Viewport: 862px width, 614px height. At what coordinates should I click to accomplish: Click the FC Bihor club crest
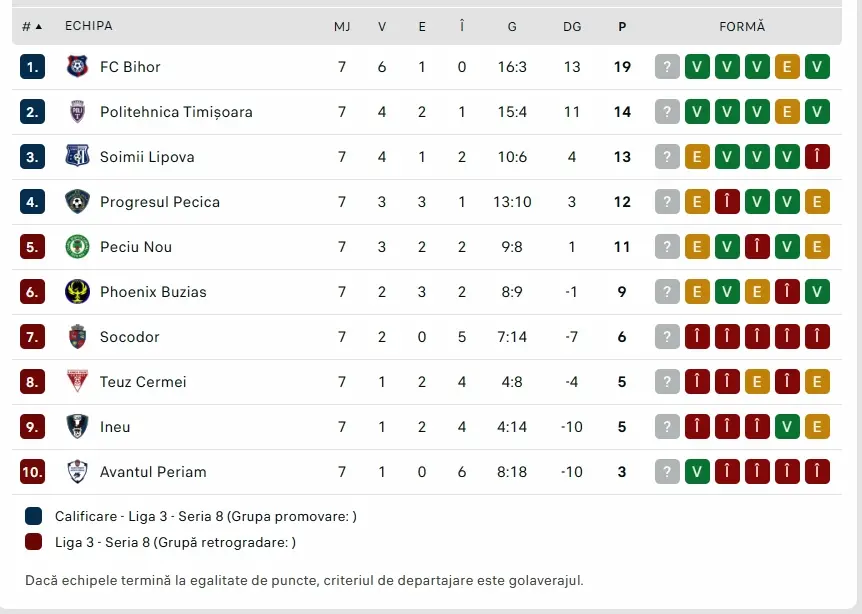pos(78,67)
